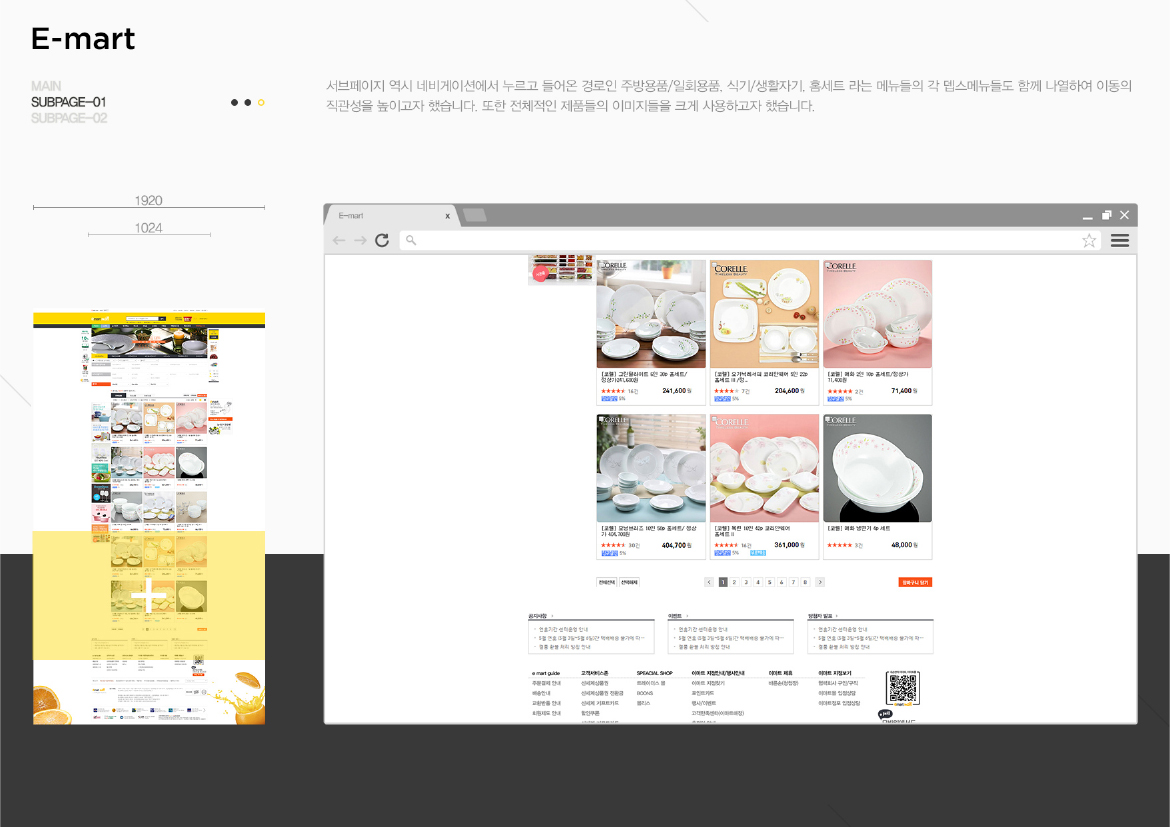Select the SUBPAGE-01 menu item
The height and width of the screenshot is (827, 1170).
tap(69, 101)
